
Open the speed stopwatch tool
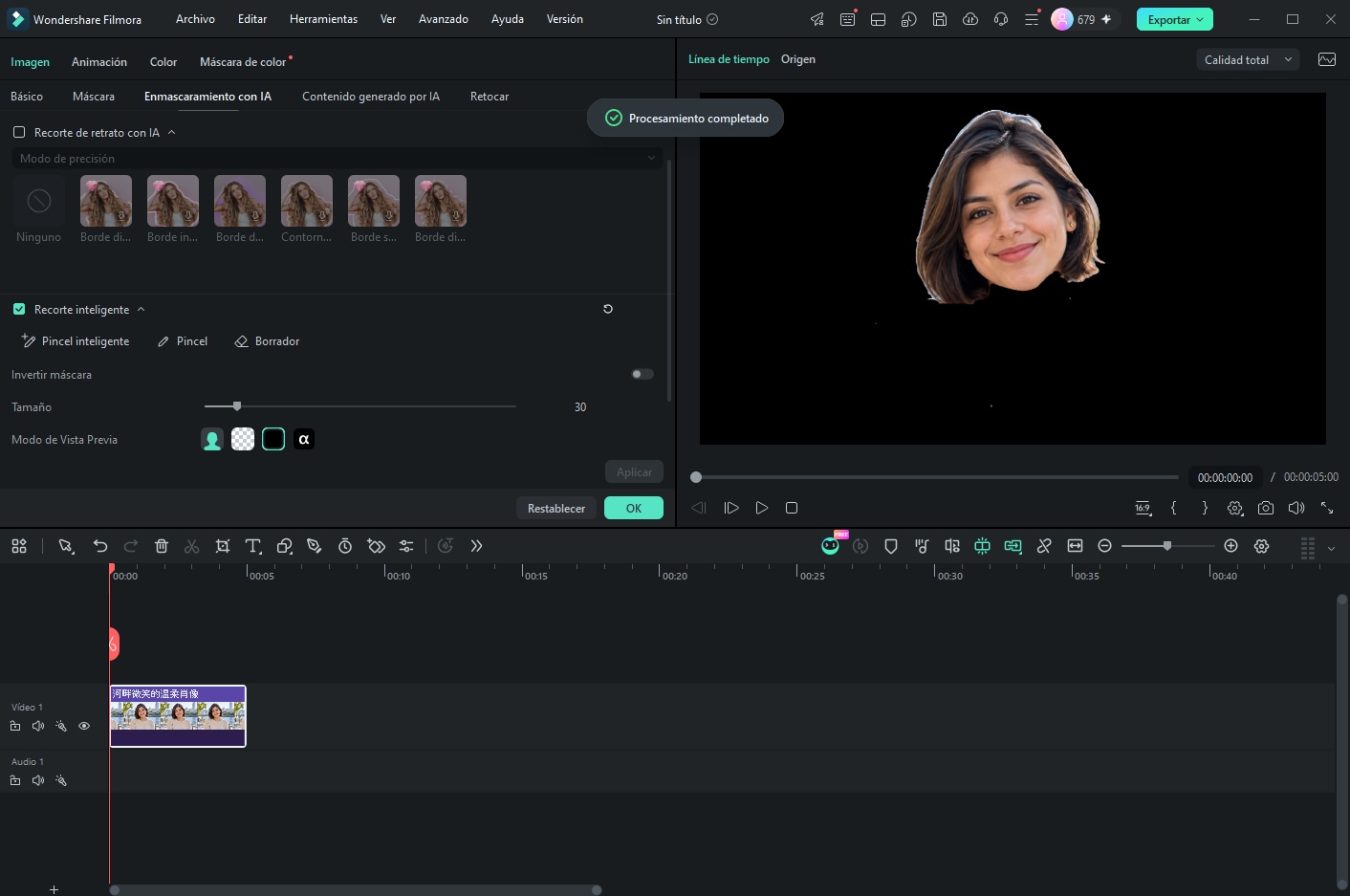tap(345, 546)
